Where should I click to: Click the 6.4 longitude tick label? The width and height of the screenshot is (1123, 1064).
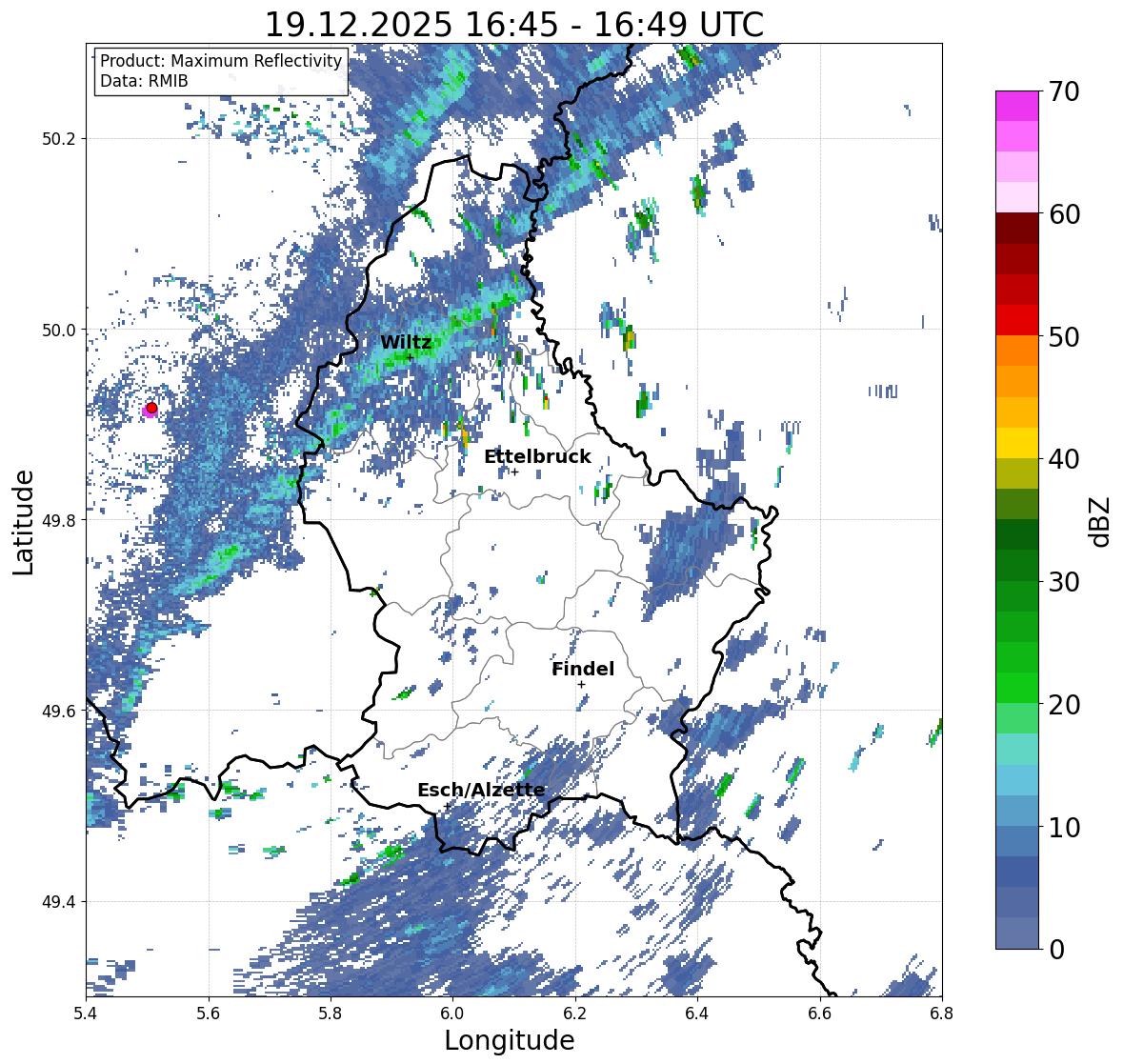point(697,1014)
